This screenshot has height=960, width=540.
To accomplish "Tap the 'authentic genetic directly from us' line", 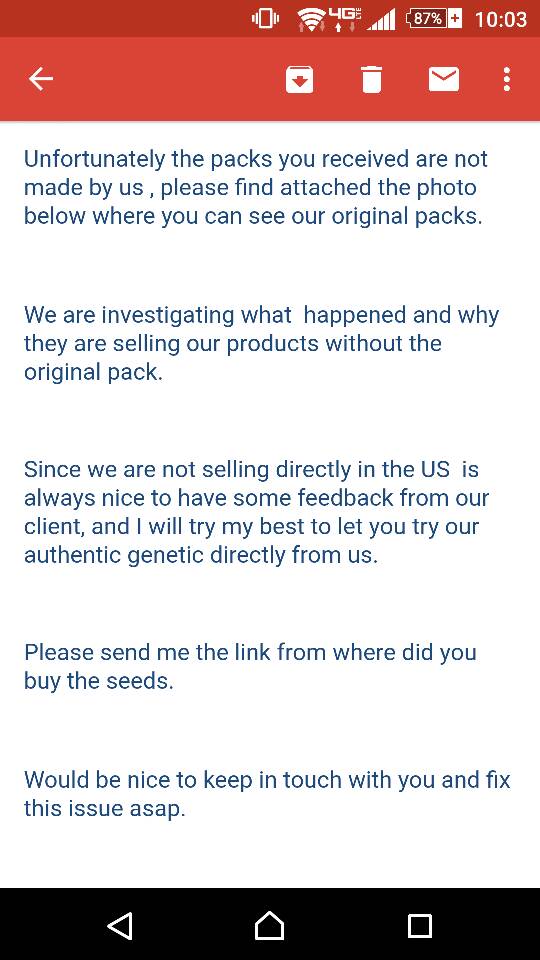I will [201, 555].
